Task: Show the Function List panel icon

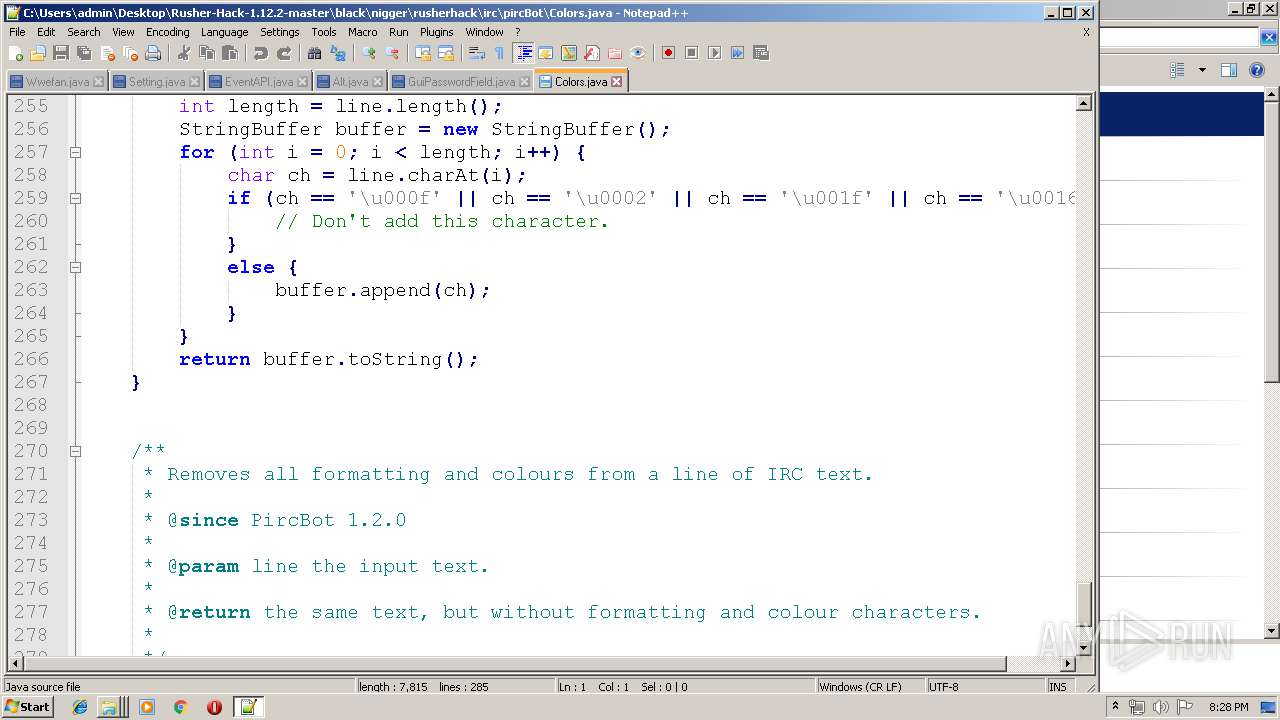Action: (x=592, y=53)
